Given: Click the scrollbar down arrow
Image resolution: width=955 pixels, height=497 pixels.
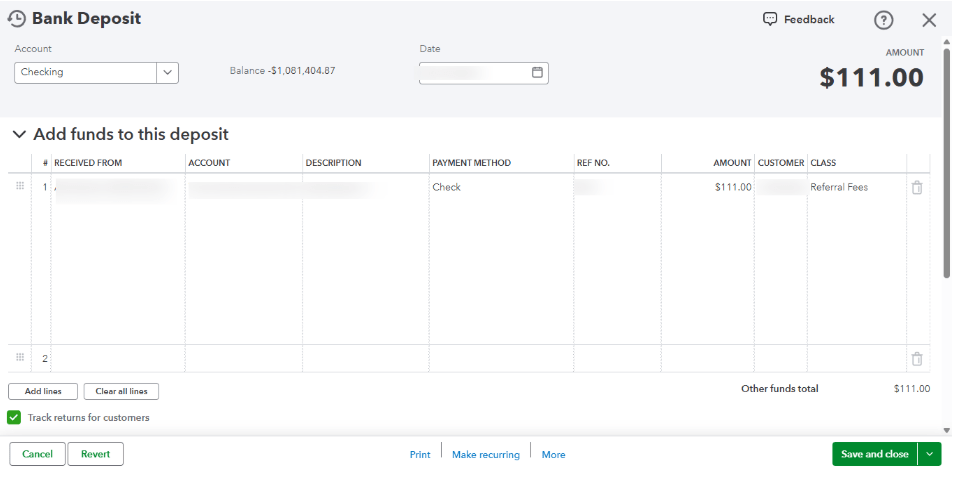Looking at the screenshot, I should click(x=946, y=430).
